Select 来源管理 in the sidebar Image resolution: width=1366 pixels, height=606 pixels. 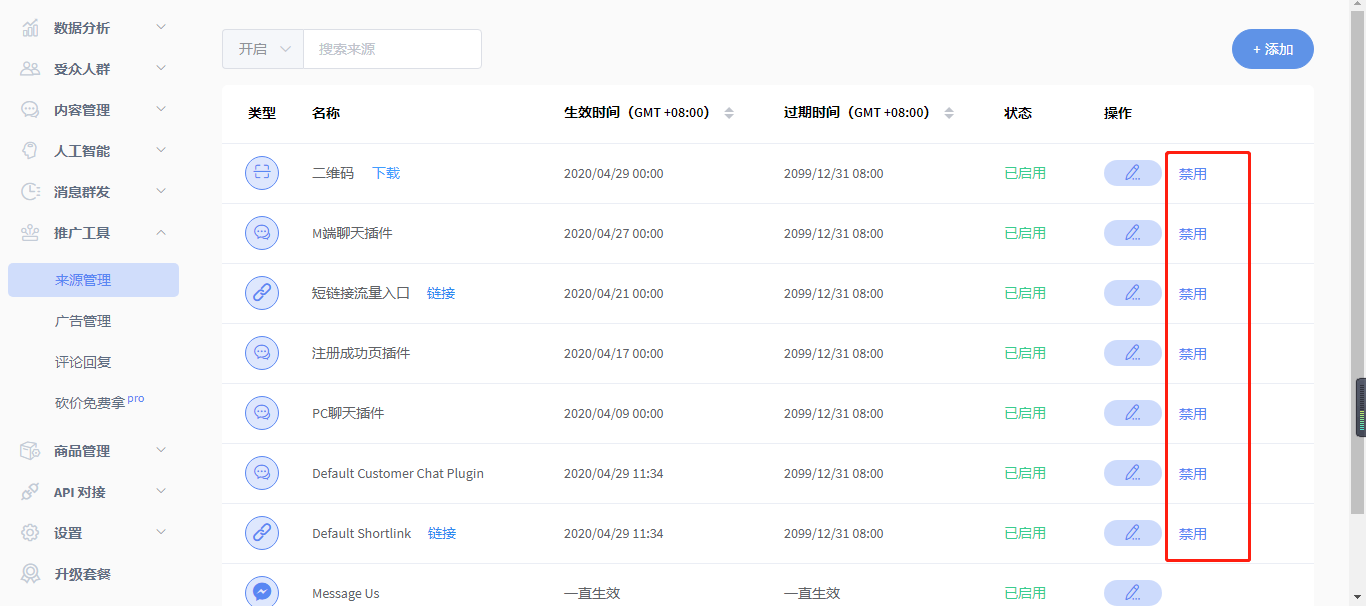pos(93,280)
